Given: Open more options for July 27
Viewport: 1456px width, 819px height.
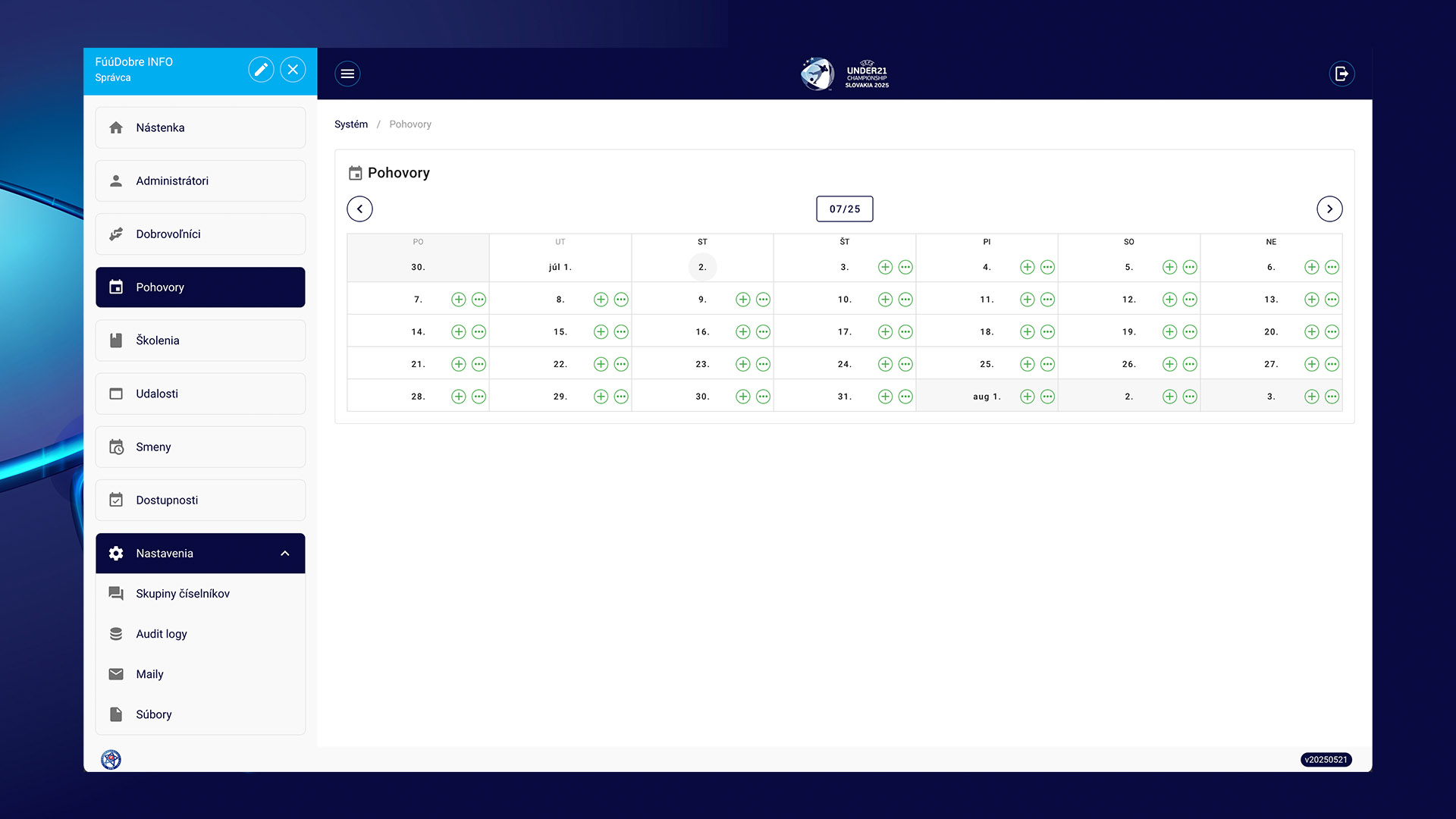Looking at the screenshot, I should (x=1332, y=364).
